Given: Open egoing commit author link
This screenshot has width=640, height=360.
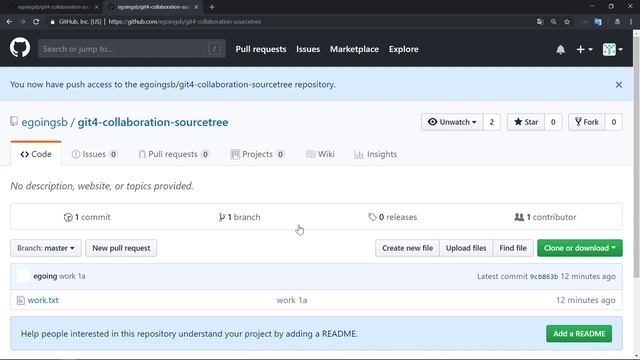Looking at the screenshot, I should click(45, 276).
